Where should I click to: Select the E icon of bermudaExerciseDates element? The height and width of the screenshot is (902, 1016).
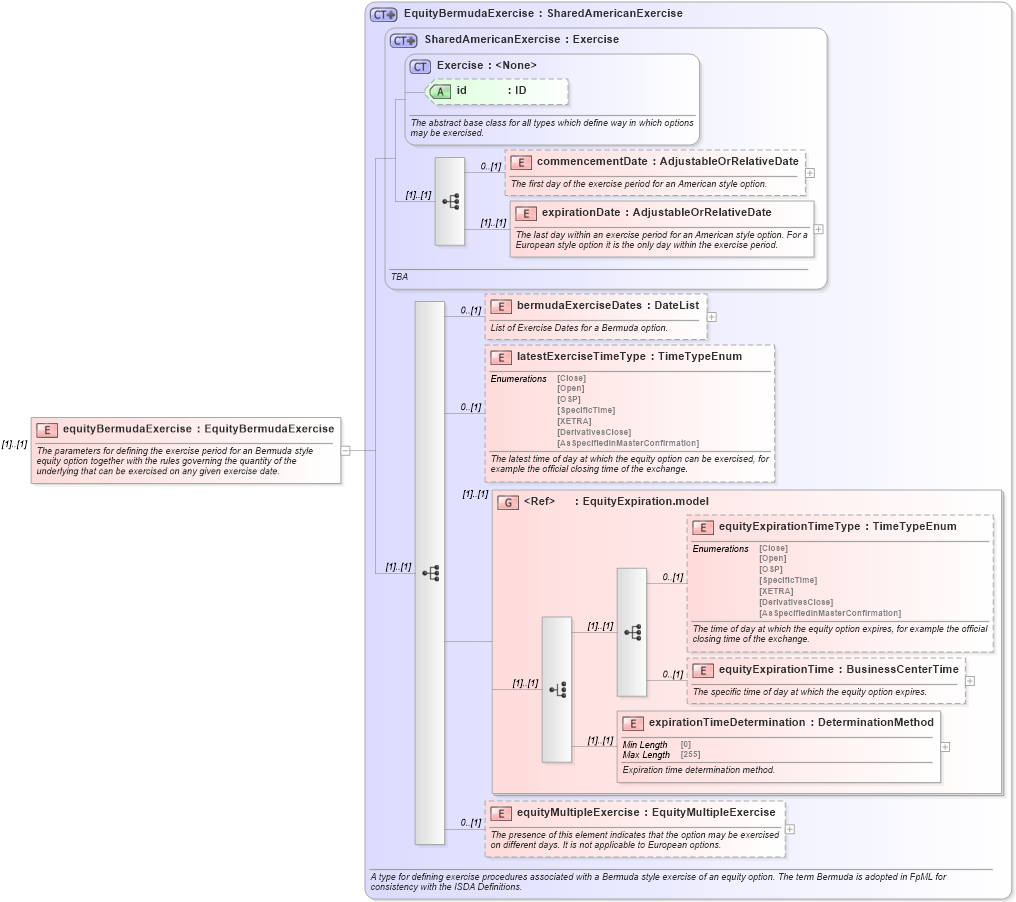coord(501,305)
